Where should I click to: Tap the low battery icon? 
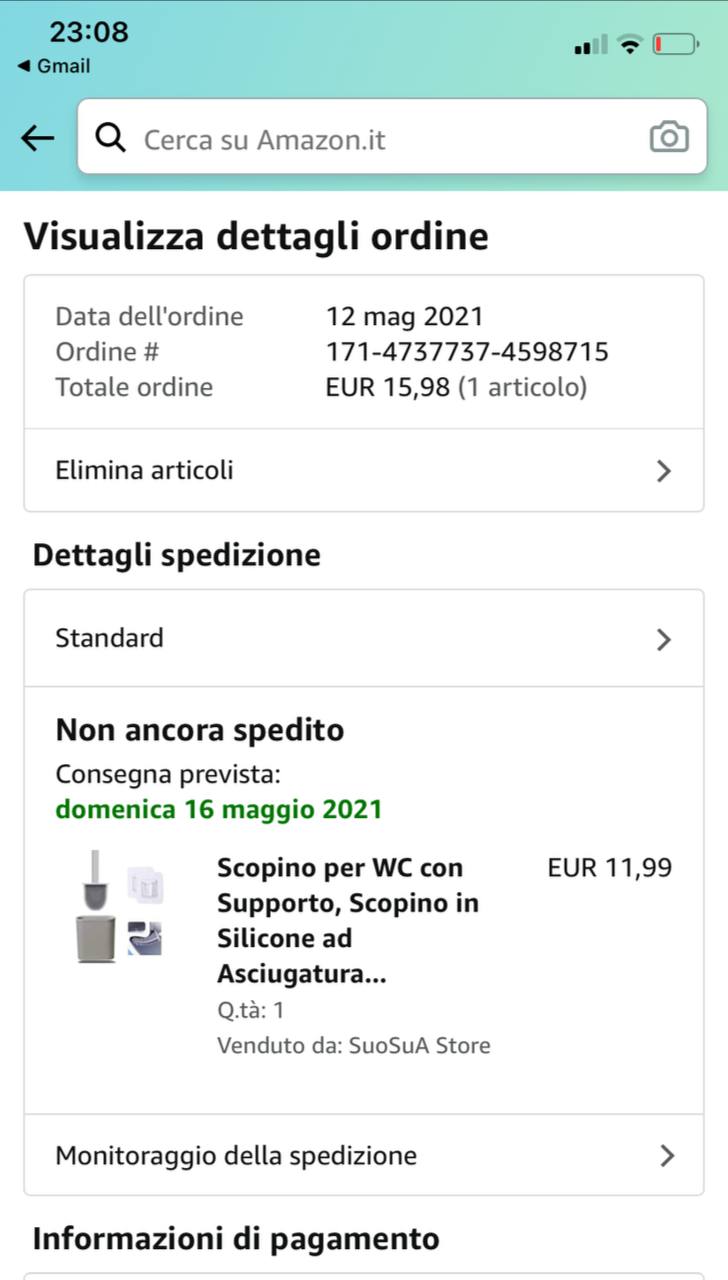tap(675, 44)
